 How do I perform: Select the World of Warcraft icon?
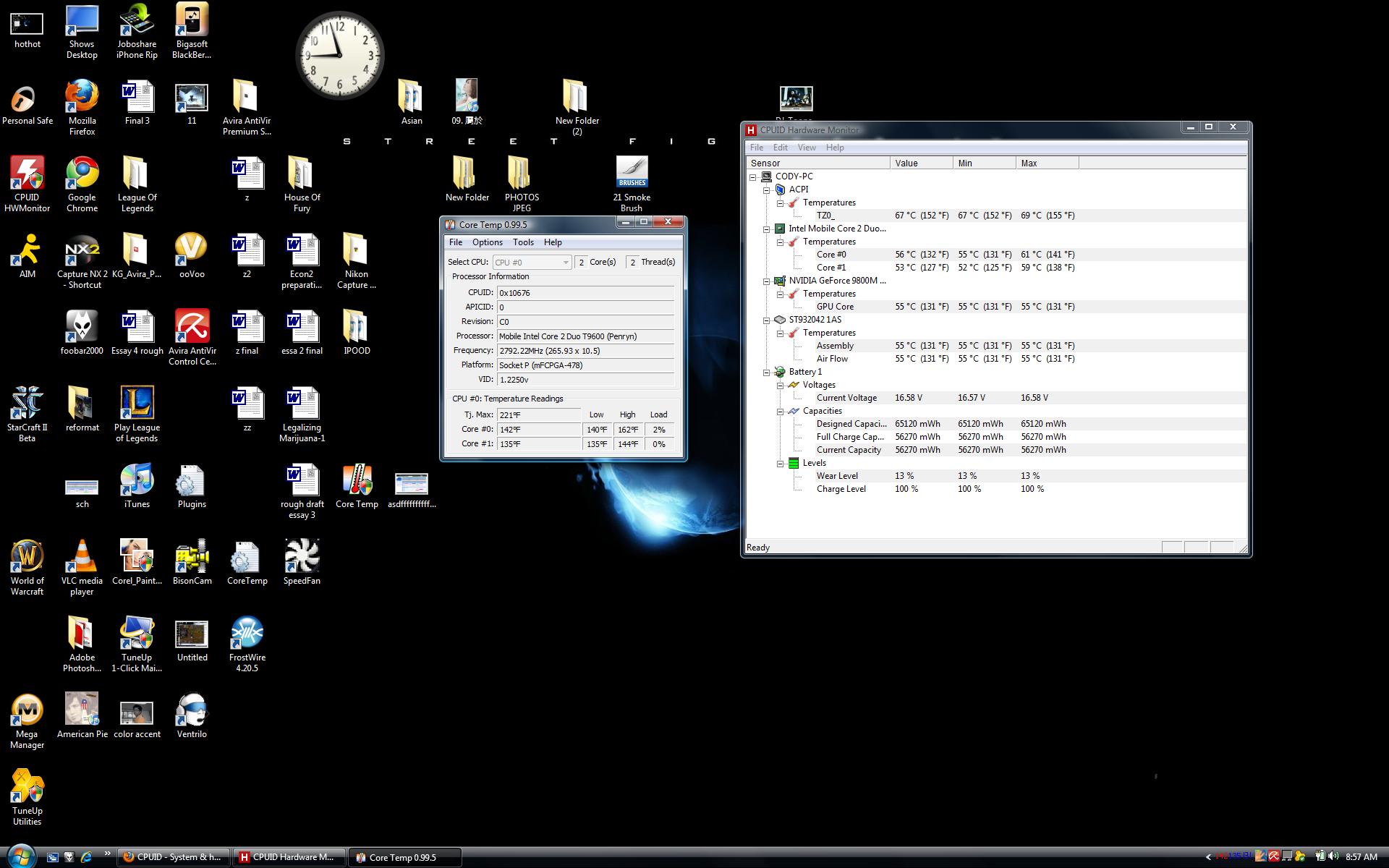coord(27,567)
